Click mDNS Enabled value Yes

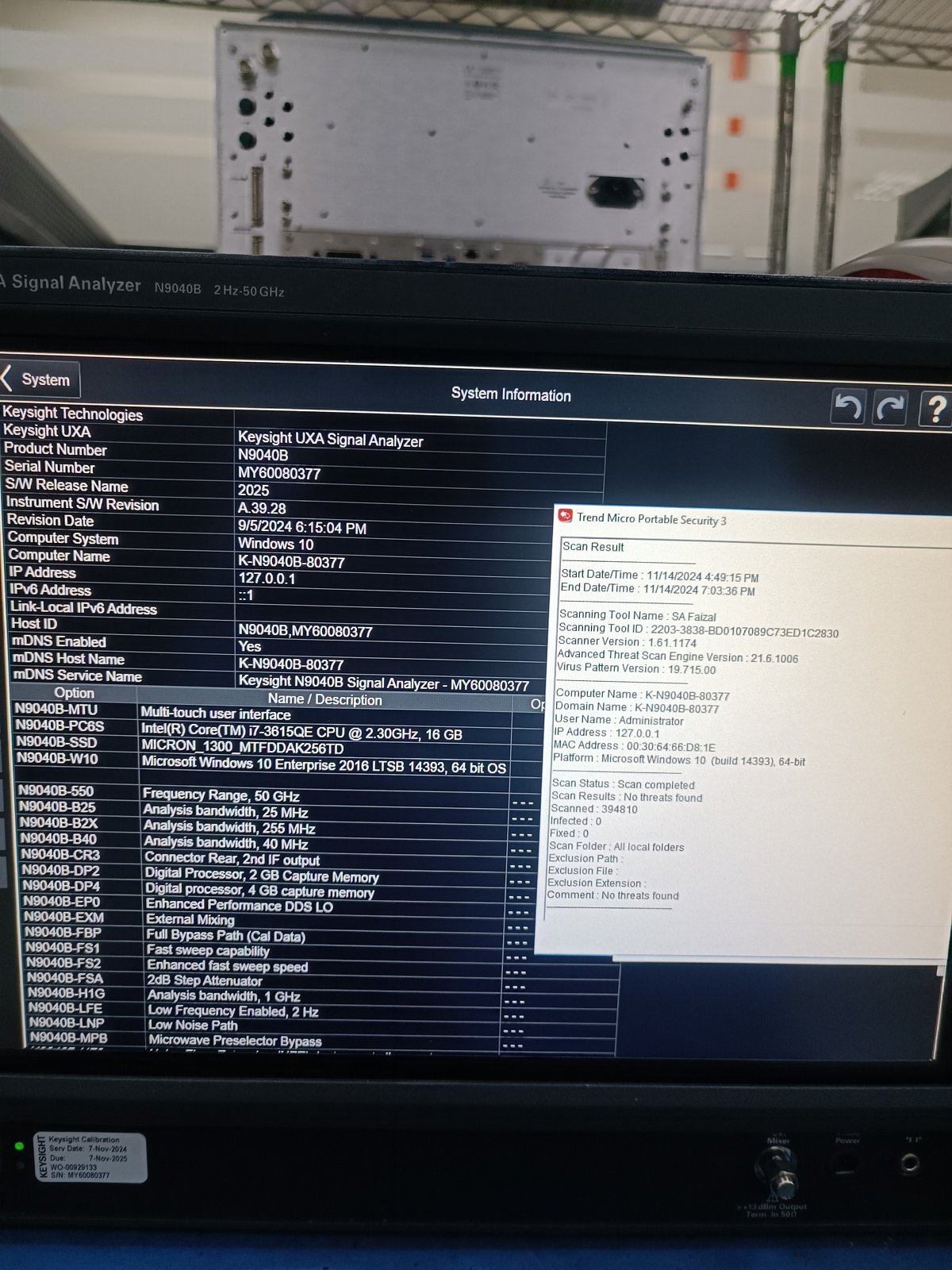click(250, 646)
